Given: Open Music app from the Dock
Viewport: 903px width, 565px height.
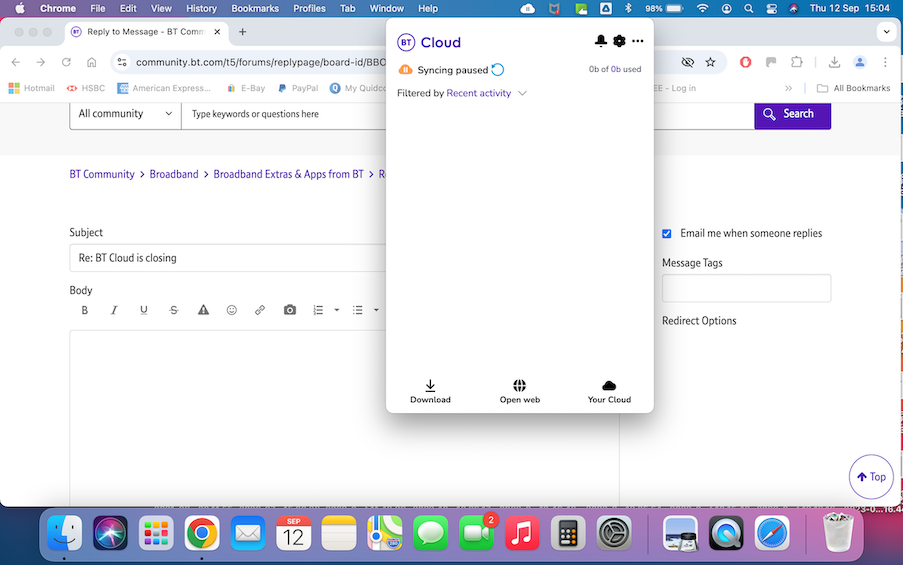Looking at the screenshot, I should (x=522, y=533).
